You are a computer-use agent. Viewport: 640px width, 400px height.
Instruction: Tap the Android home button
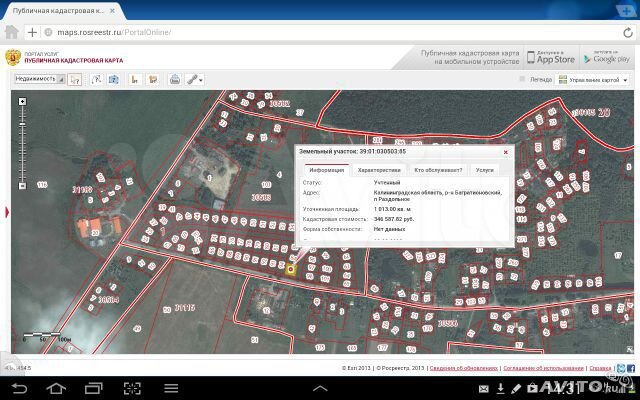(54, 387)
